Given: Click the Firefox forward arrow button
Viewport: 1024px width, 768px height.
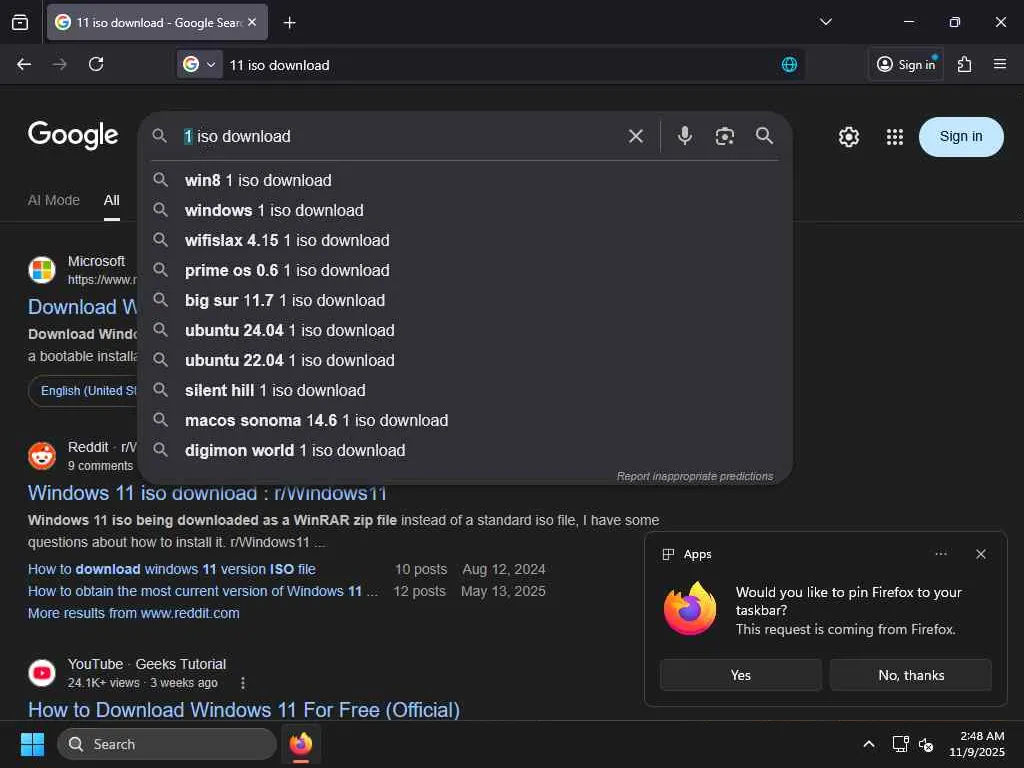Looking at the screenshot, I should point(59,64).
